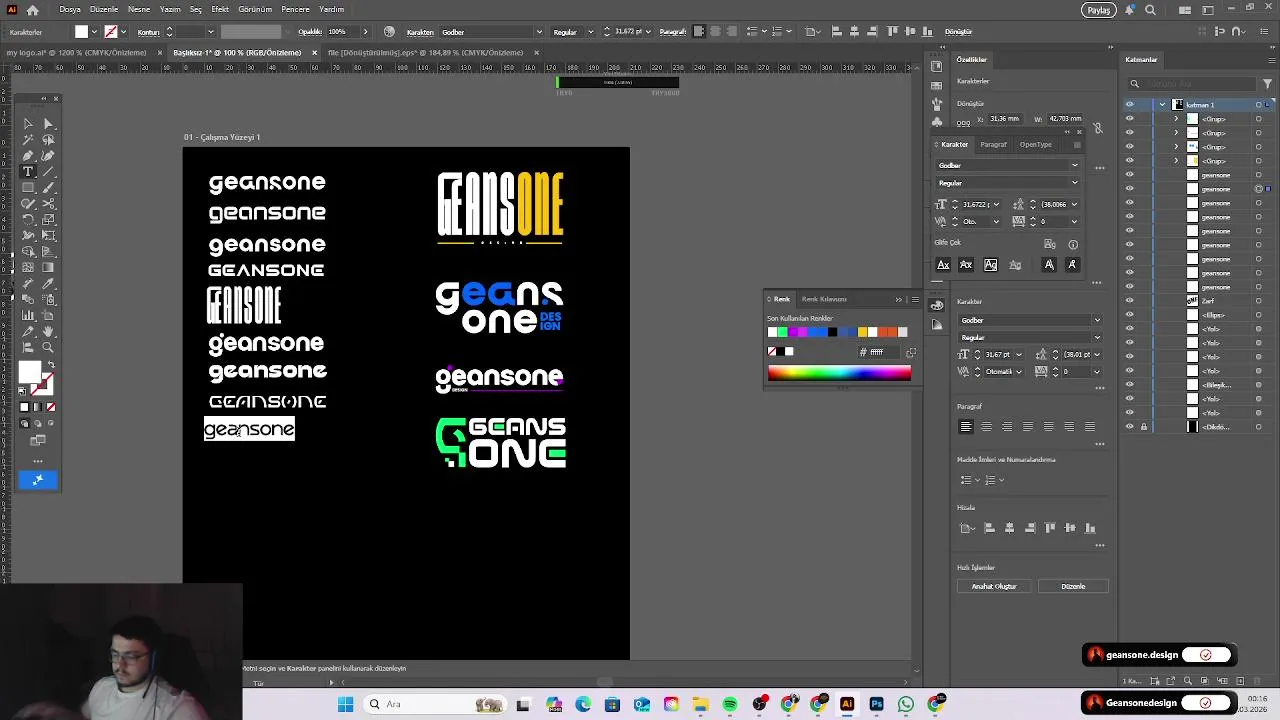Switch to Renk Kılavuzu tab
1280x720 pixels.
[x=824, y=299]
